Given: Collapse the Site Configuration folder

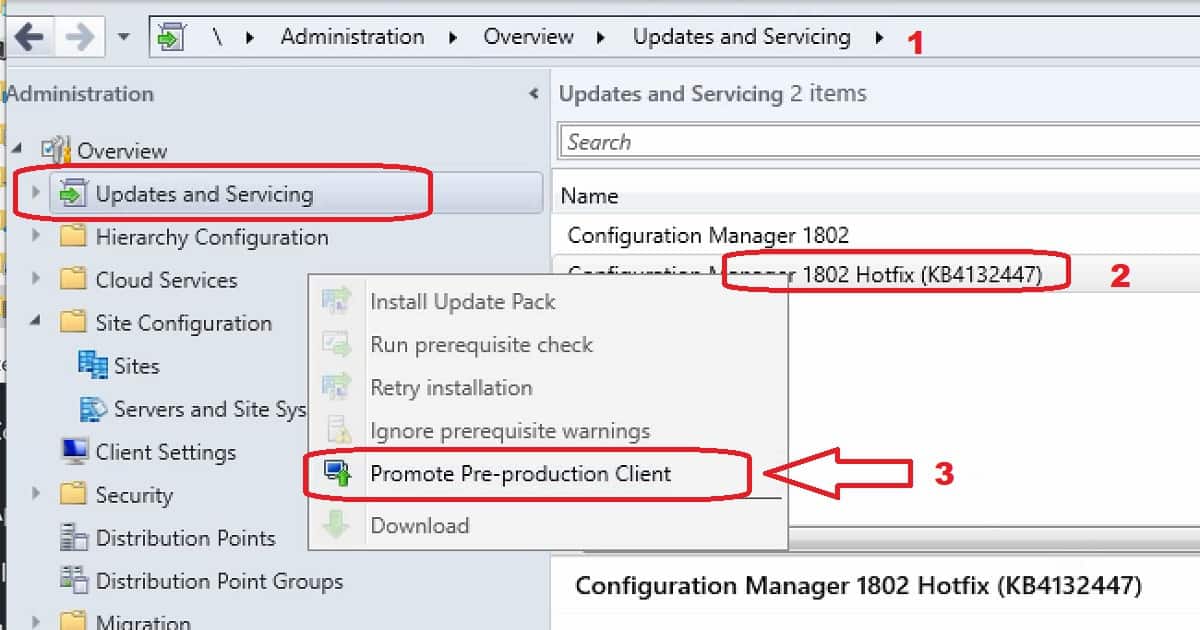Looking at the screenshot, I should tap(37, 322).
